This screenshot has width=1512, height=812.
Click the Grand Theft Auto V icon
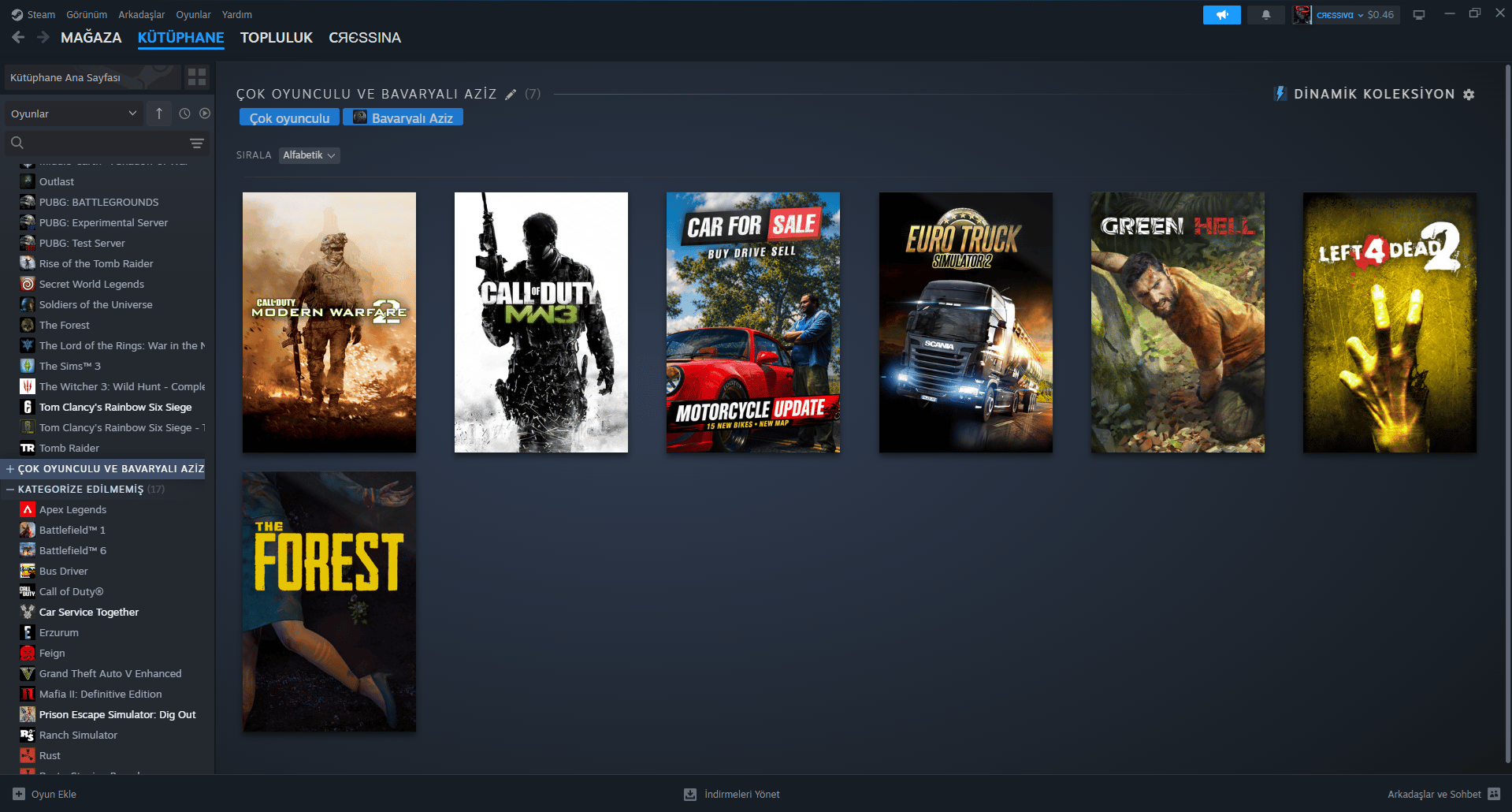pyautogui.click(x=28, y=673)
